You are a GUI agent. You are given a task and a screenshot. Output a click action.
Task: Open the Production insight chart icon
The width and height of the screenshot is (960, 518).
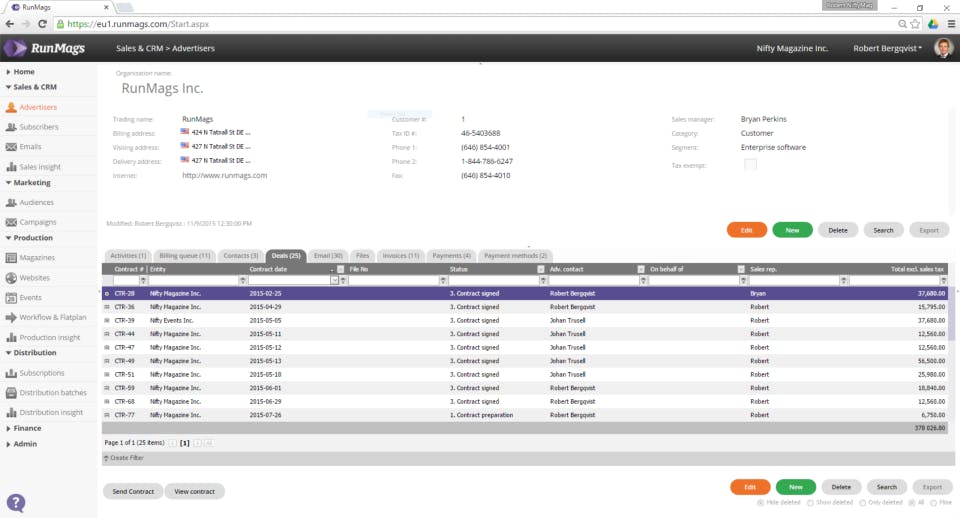(11, 337)
